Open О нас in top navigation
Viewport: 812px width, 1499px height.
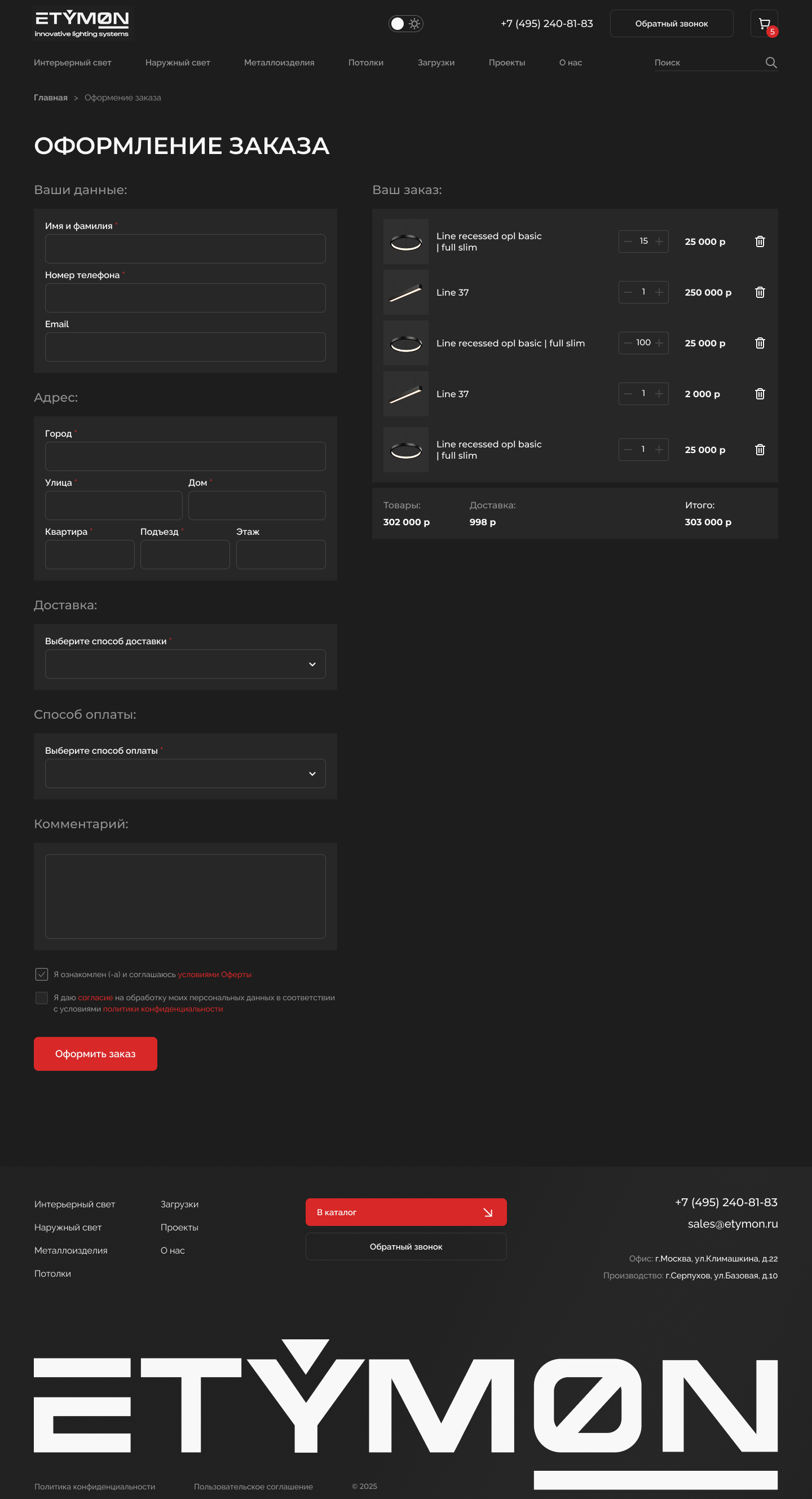click(x=571, y=62)
